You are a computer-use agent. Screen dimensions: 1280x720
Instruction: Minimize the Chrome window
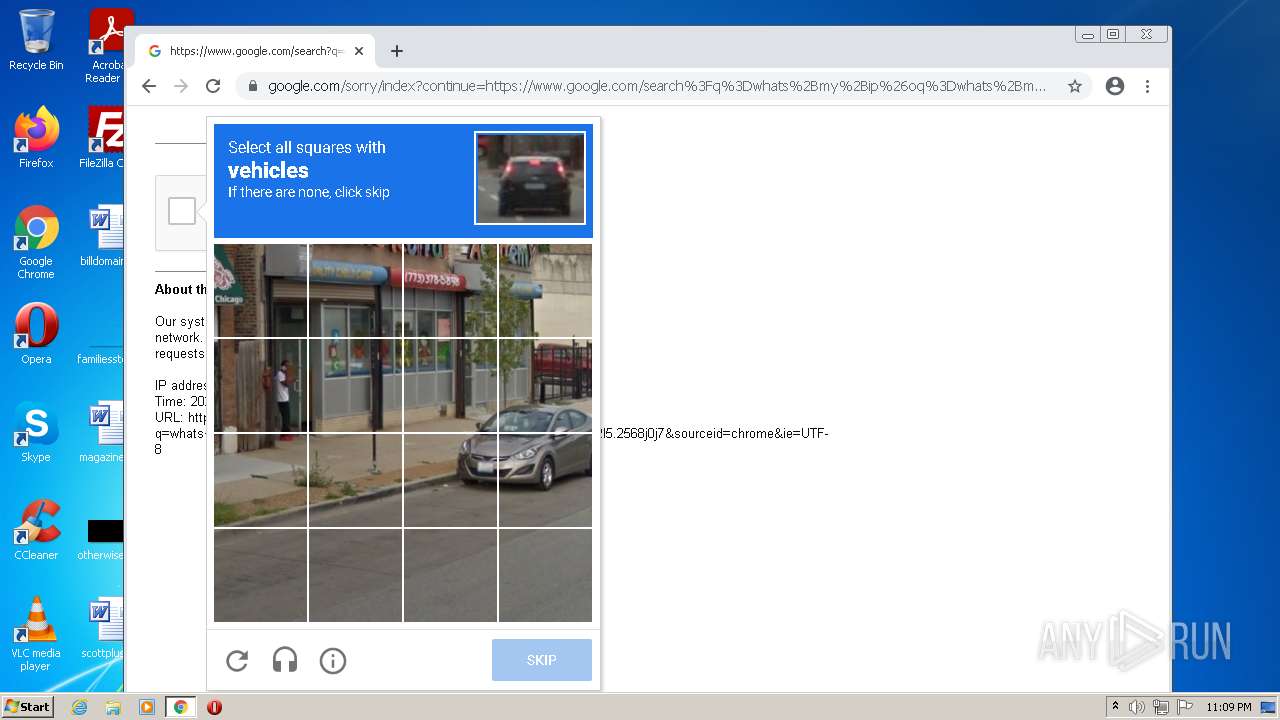tap(1088, 34)
